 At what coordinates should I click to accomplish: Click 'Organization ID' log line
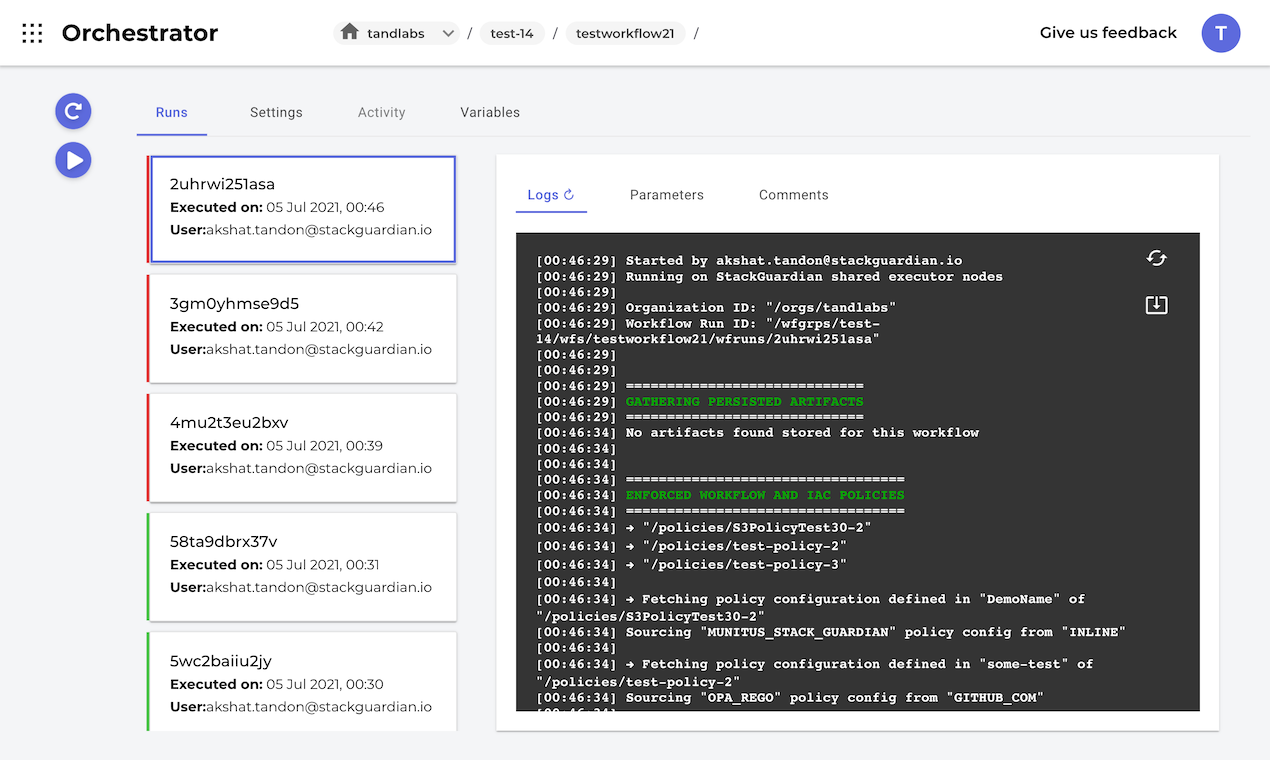(x=716, y=308)
